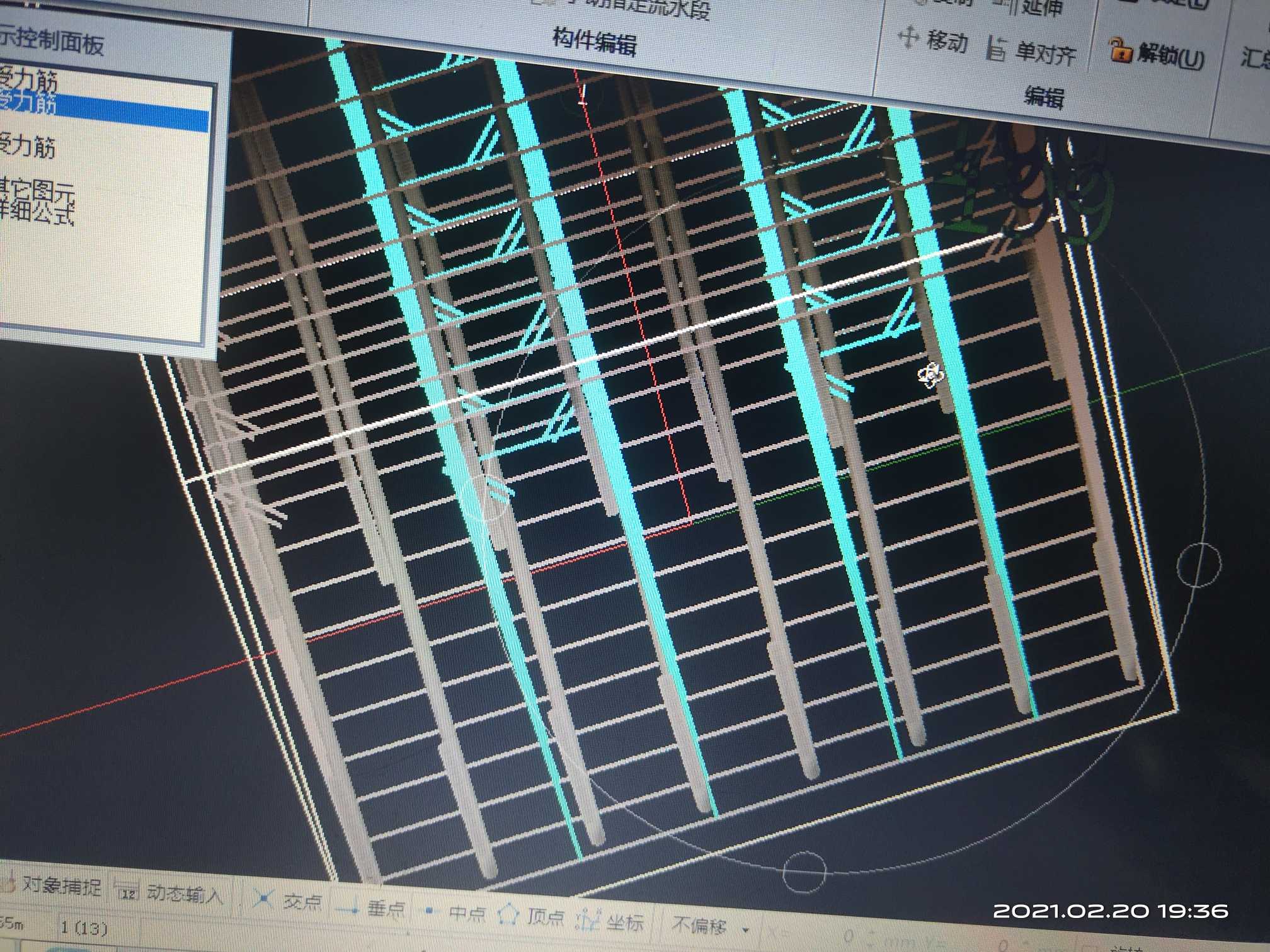Click the display control panel (显示控制面板) title
The width and height of the screenshot is (1270, 952).
[52, 40]
